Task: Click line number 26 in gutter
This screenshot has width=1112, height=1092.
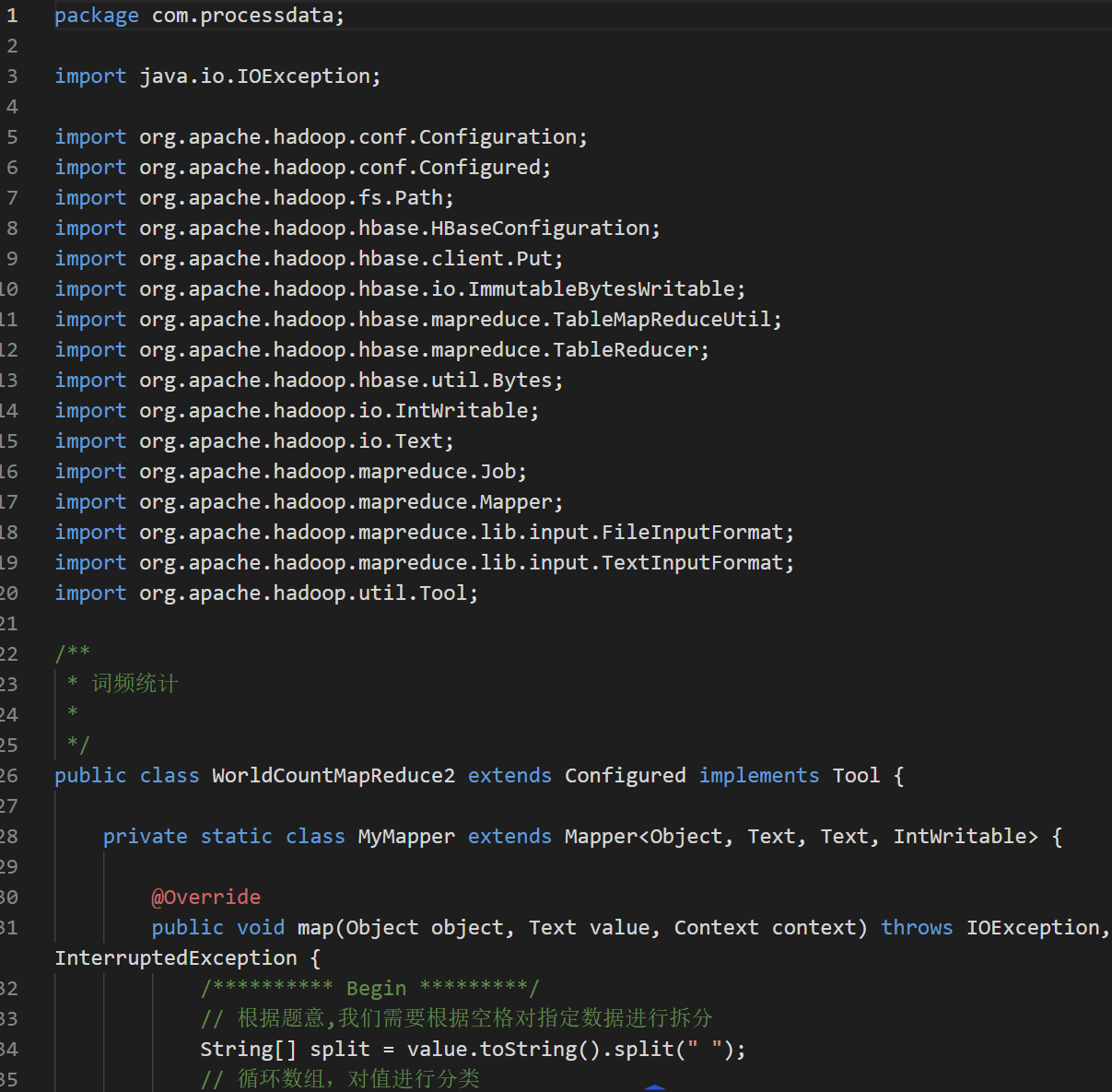Action: click(9, 776)
